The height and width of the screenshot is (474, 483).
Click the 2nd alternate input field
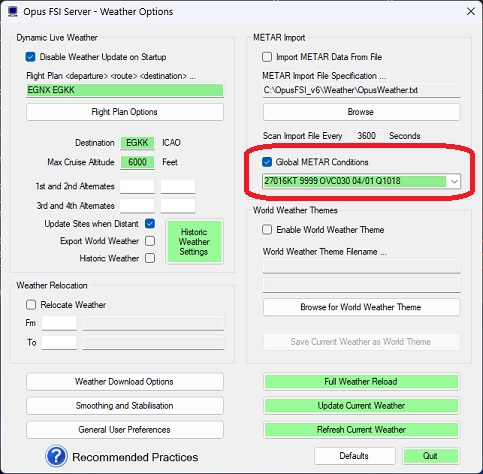tap(178, 186)
